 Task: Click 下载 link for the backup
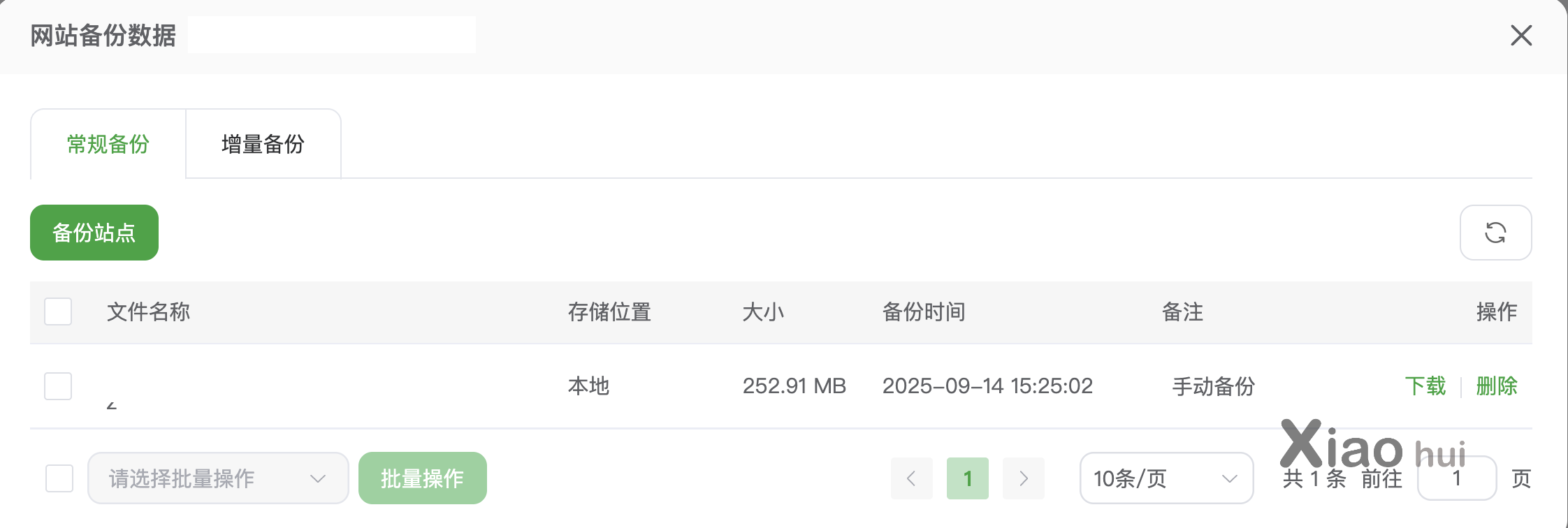(x=1425, y=386)
